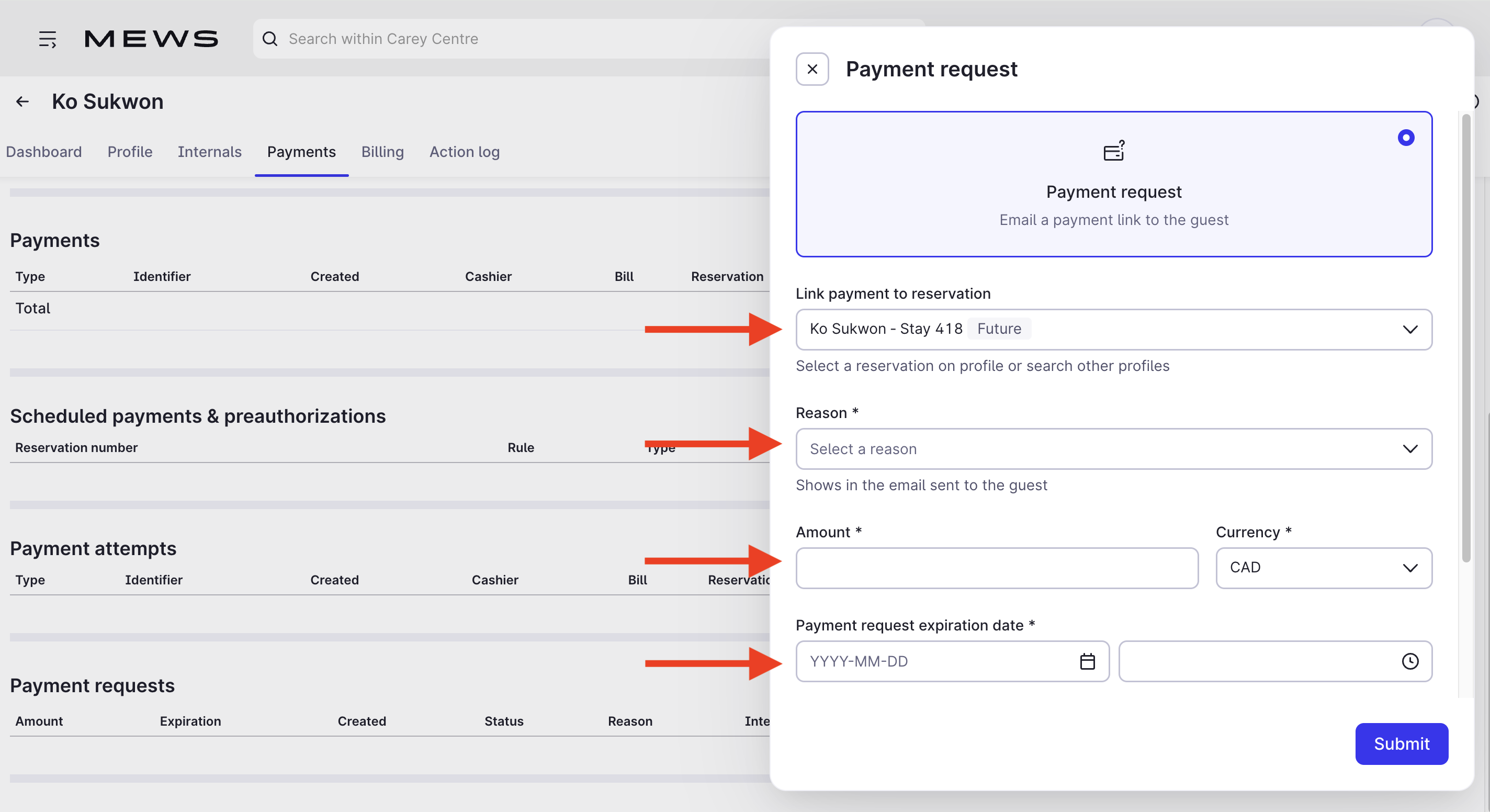Click the back arrow beside Ko Sukwon
The image size is (1490, 812).
point(22,102)
